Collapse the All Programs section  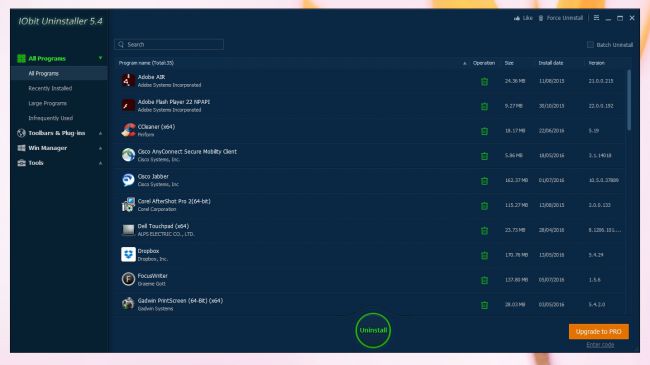100,58
